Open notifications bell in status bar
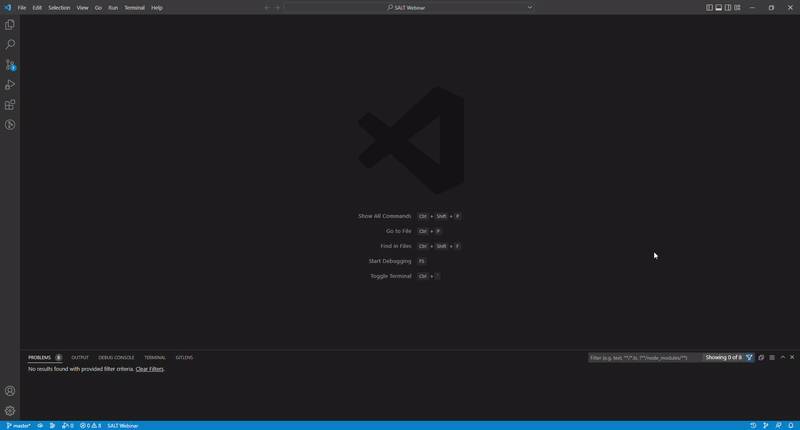 point(791,425)
